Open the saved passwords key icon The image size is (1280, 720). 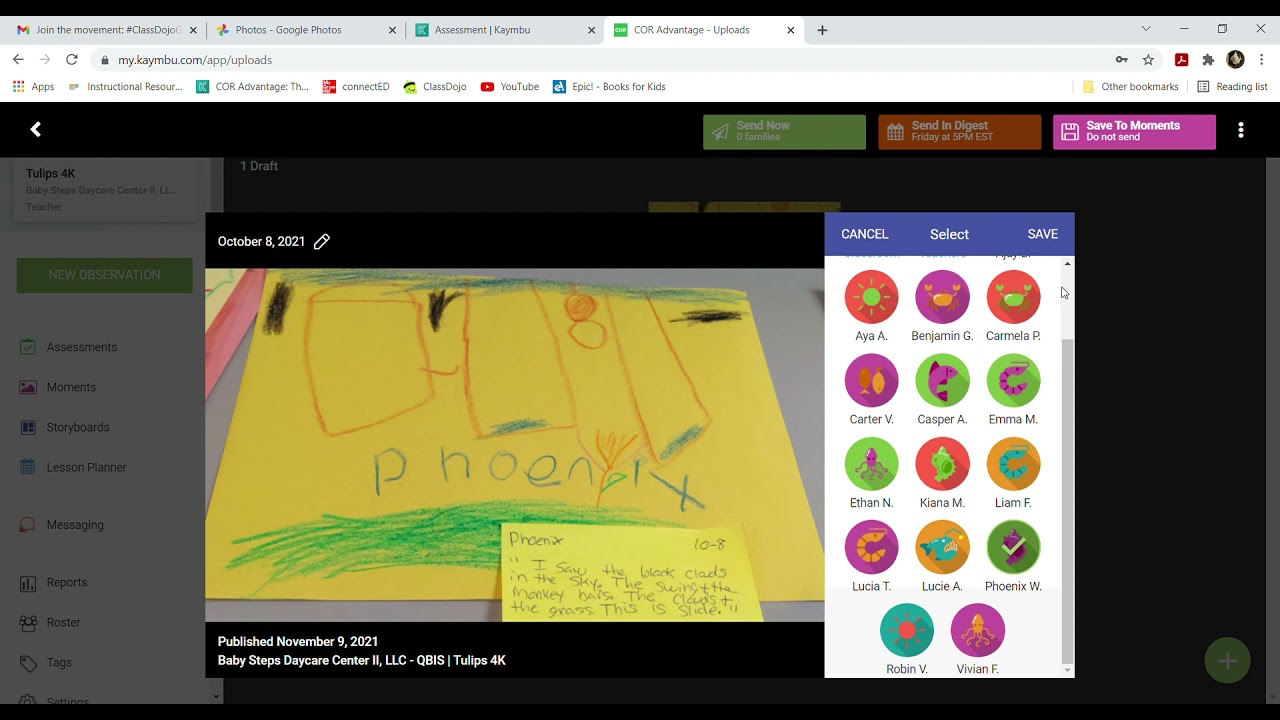coord(1122,60)
